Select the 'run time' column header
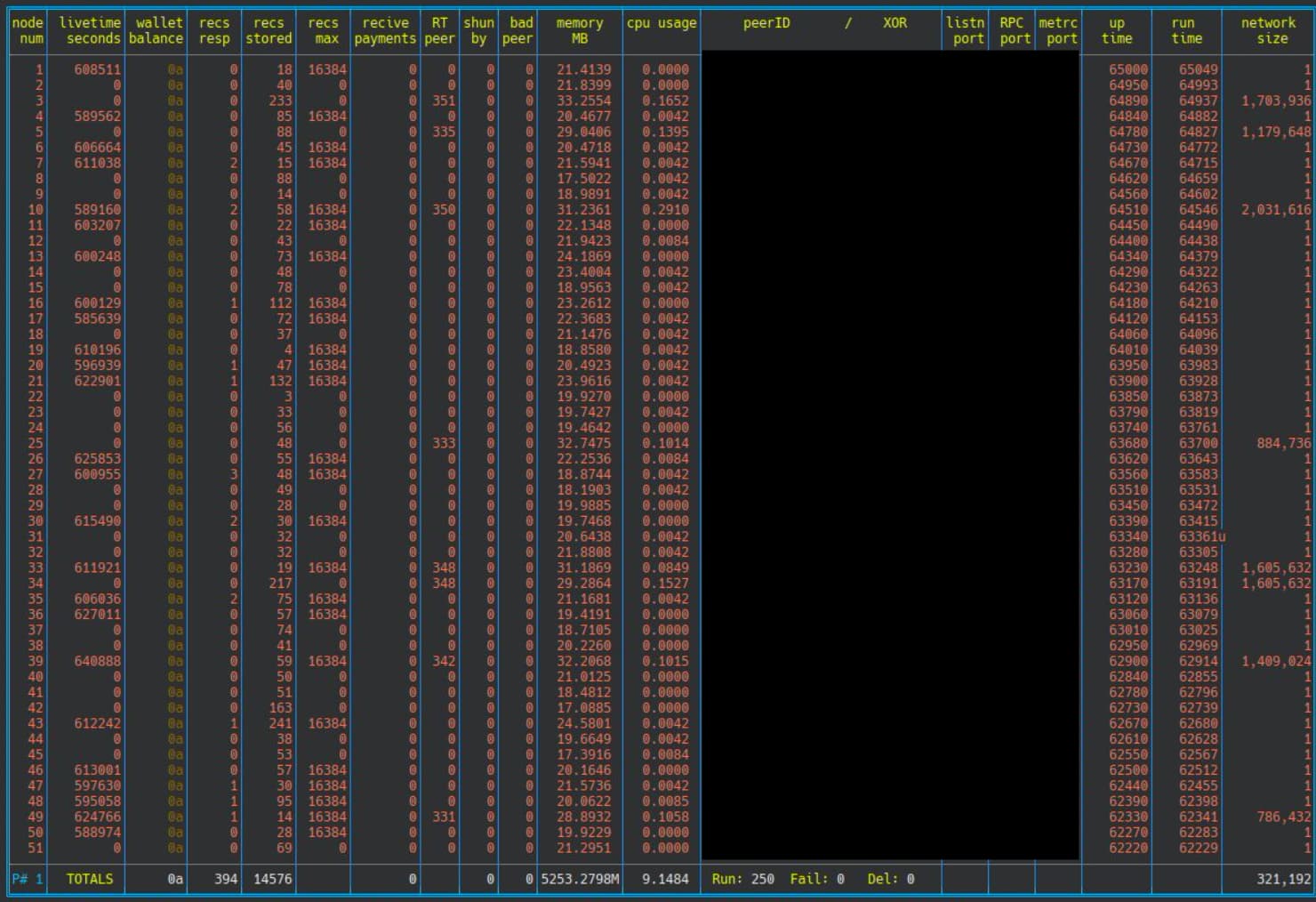The width and height of the screenshot is (1316, 902). (1186, 30)
